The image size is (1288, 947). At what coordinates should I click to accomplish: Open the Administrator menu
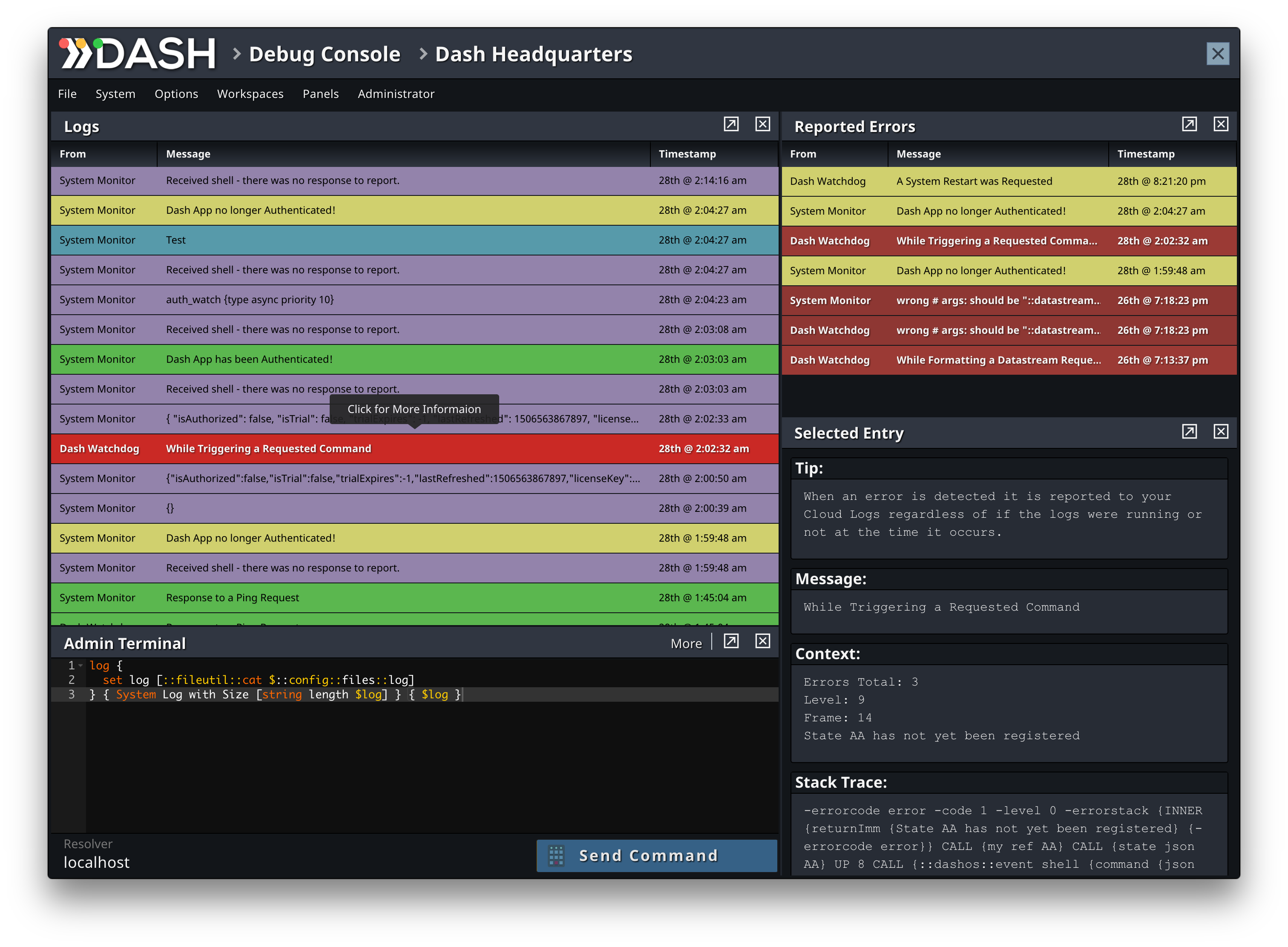tap(396, 94)
